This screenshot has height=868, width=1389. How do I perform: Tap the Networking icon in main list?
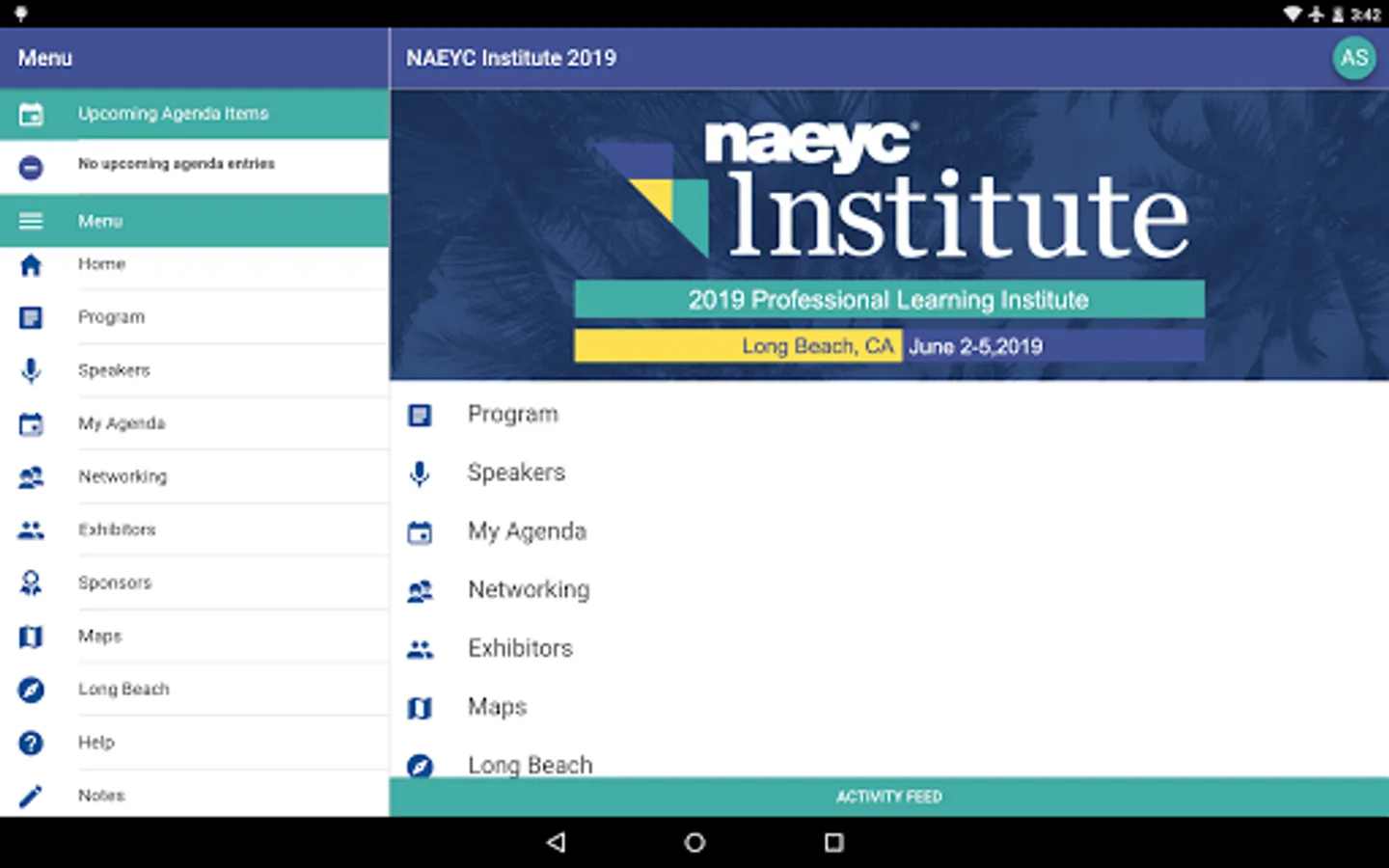[420, 591]
